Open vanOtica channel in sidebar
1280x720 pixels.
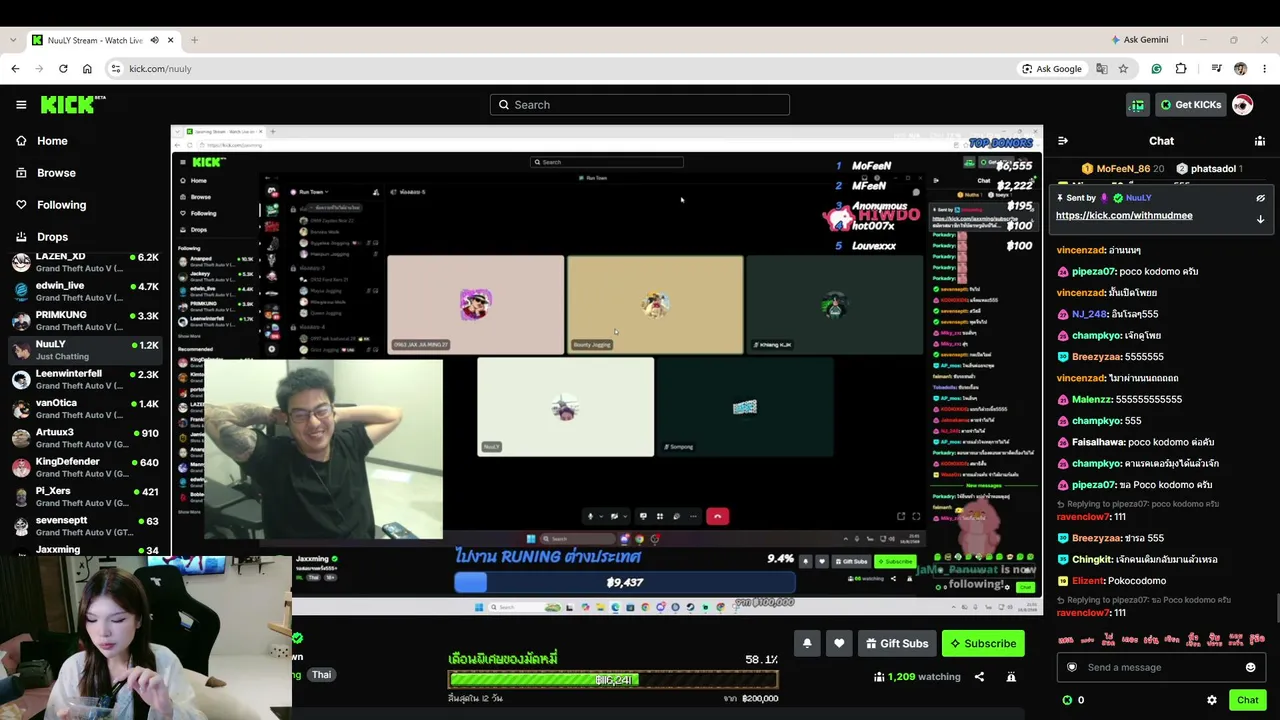coord(85,408)
